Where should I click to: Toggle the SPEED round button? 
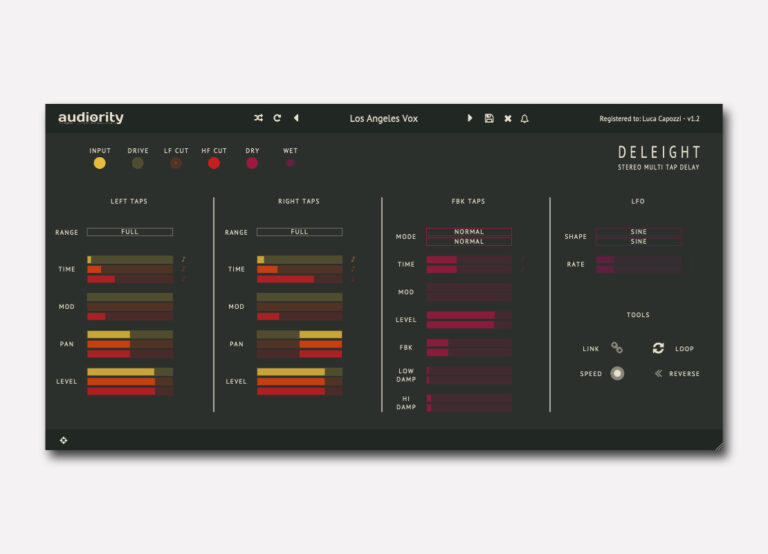[x=617, y=373]
